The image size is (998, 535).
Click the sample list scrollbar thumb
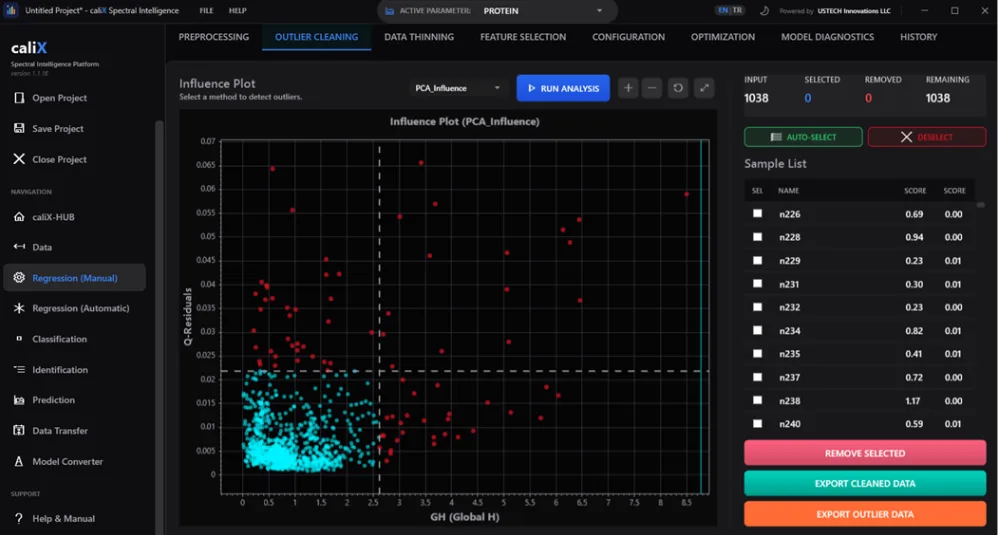click(x=980, y=205)
